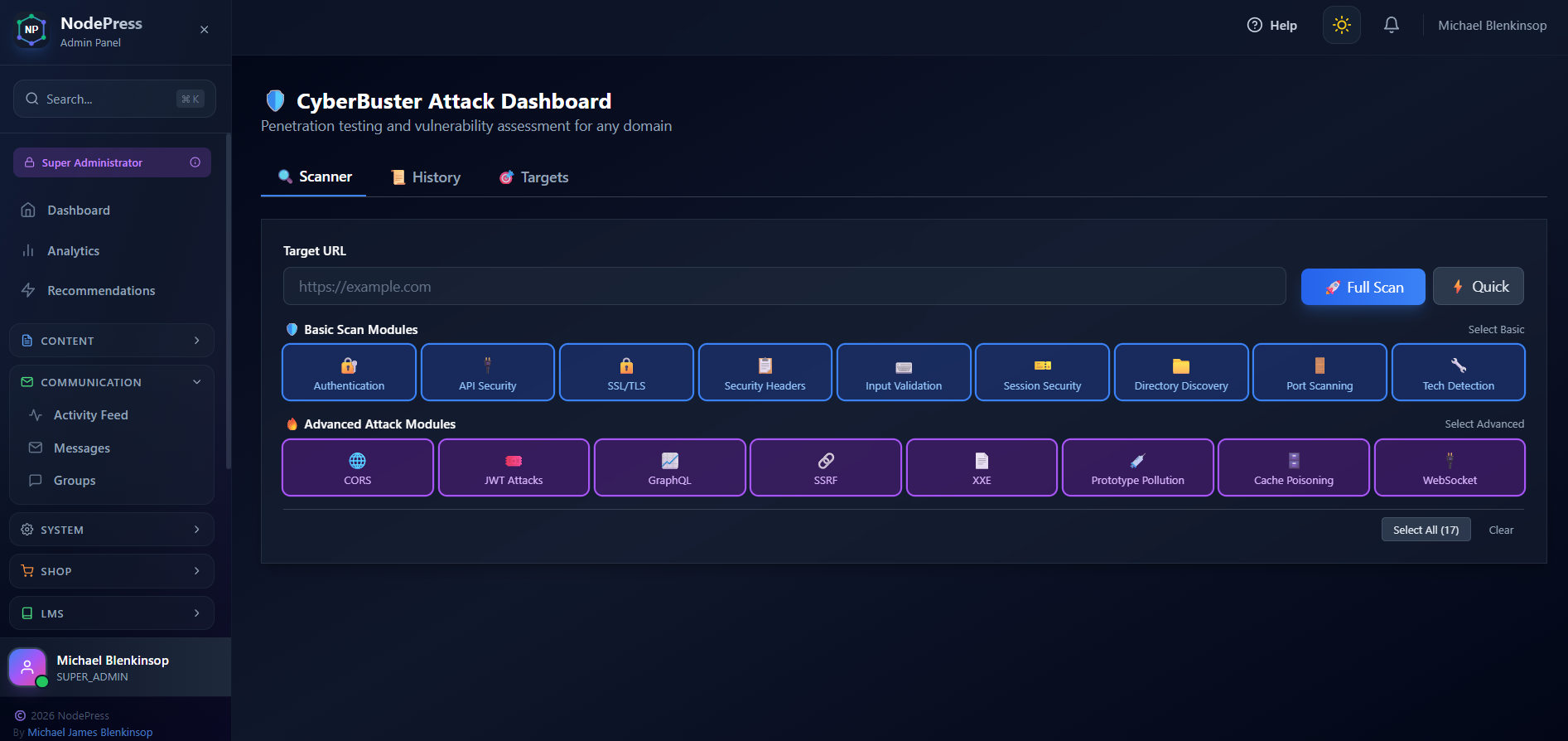This screenshot has width=1568, height=741.
Task: Open the Help link
Action: (1272, 26)
